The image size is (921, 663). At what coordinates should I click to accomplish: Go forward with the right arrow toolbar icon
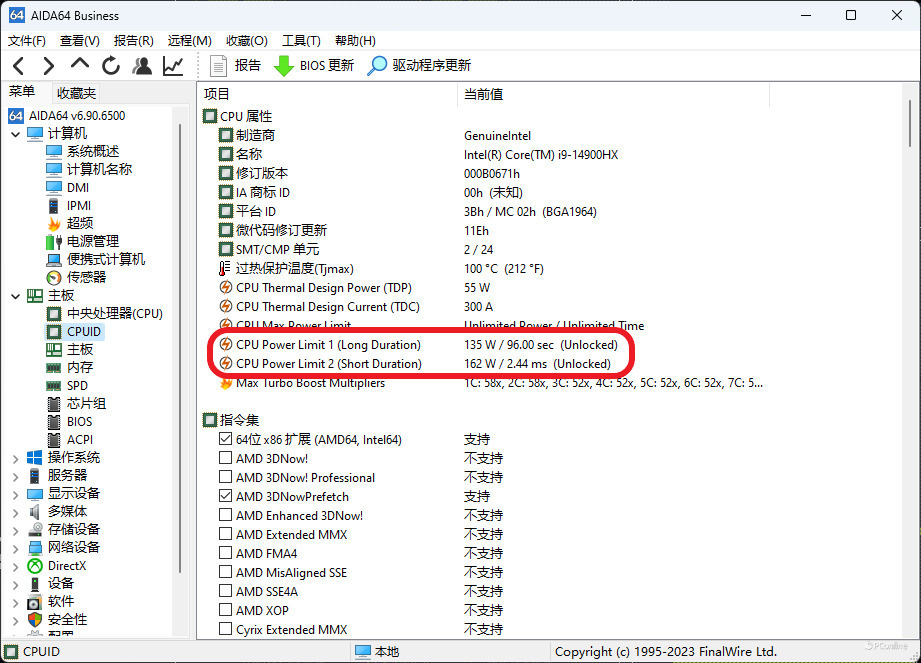tap(49, 66)
